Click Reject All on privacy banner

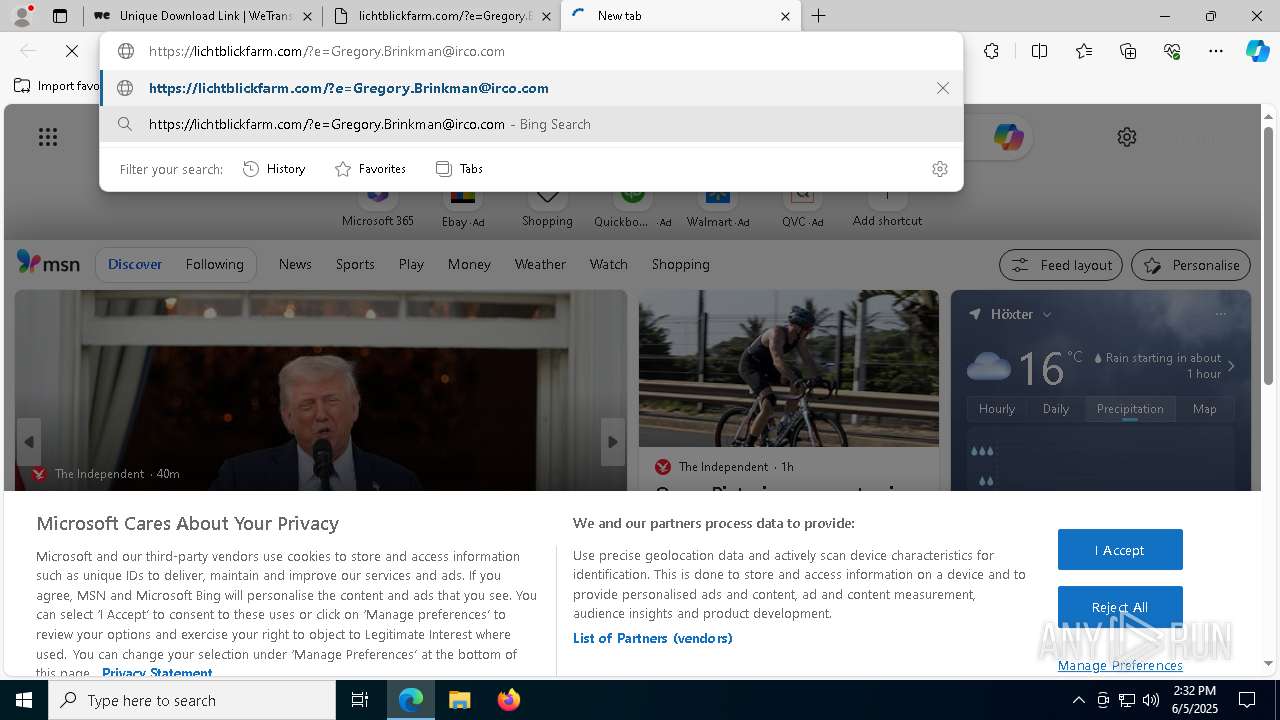tap(1120, 607)
